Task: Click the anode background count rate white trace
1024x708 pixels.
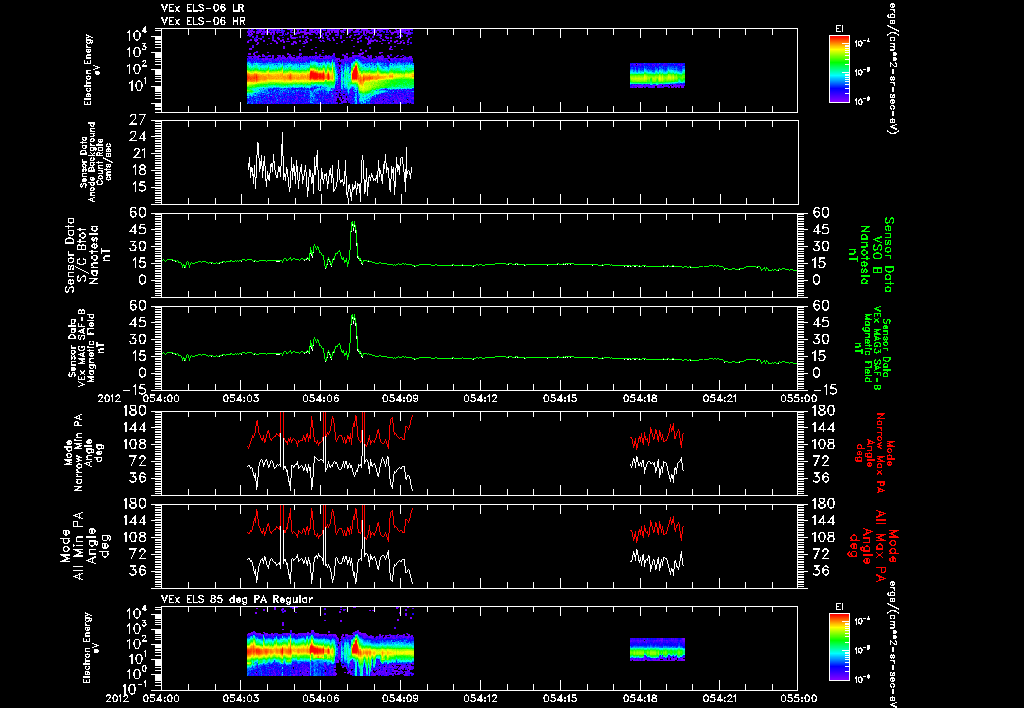Action: pyautogui.click(x=330, y=170)
